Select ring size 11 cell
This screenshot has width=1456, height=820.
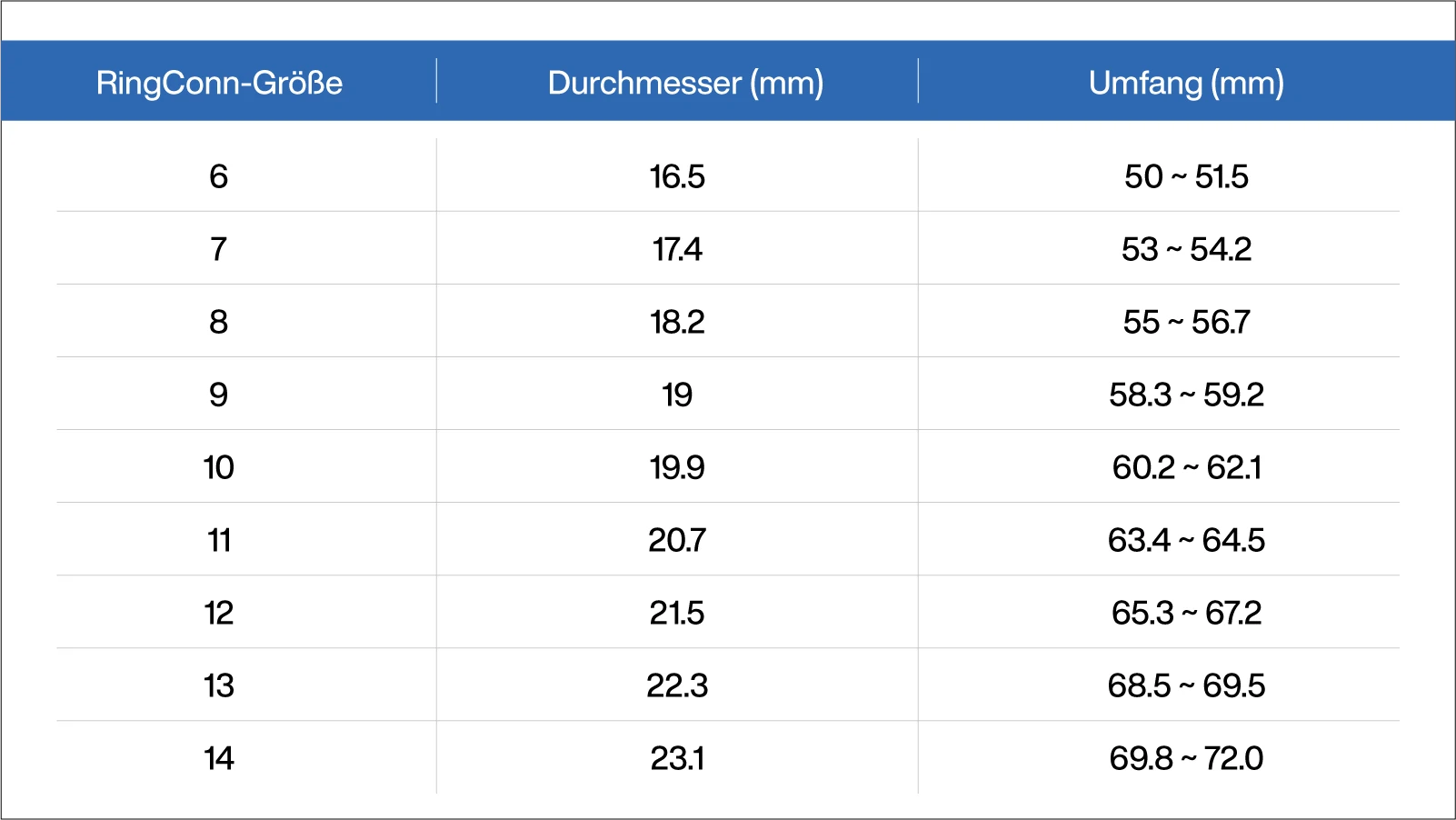pos(219,540)
